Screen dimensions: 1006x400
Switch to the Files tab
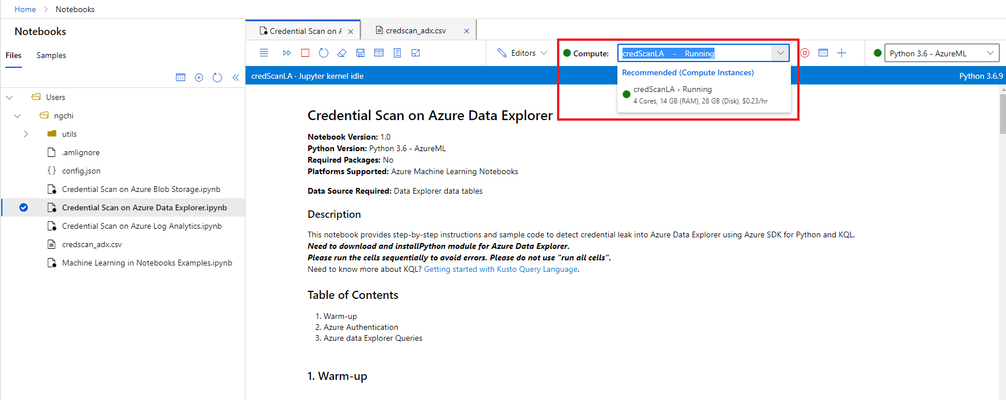tap(13, 55)
